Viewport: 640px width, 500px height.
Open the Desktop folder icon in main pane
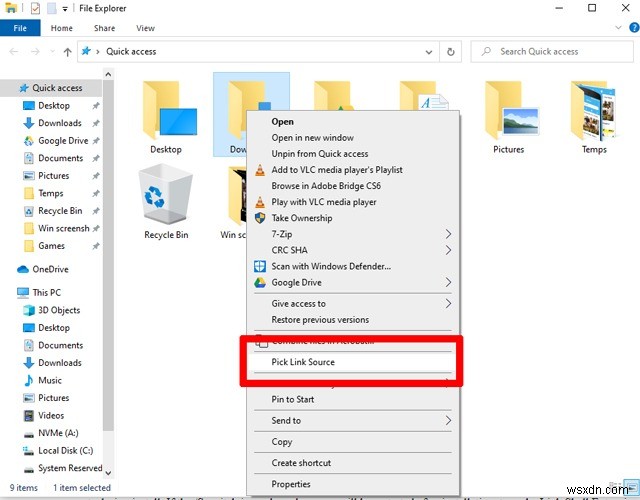pos(169,109)
